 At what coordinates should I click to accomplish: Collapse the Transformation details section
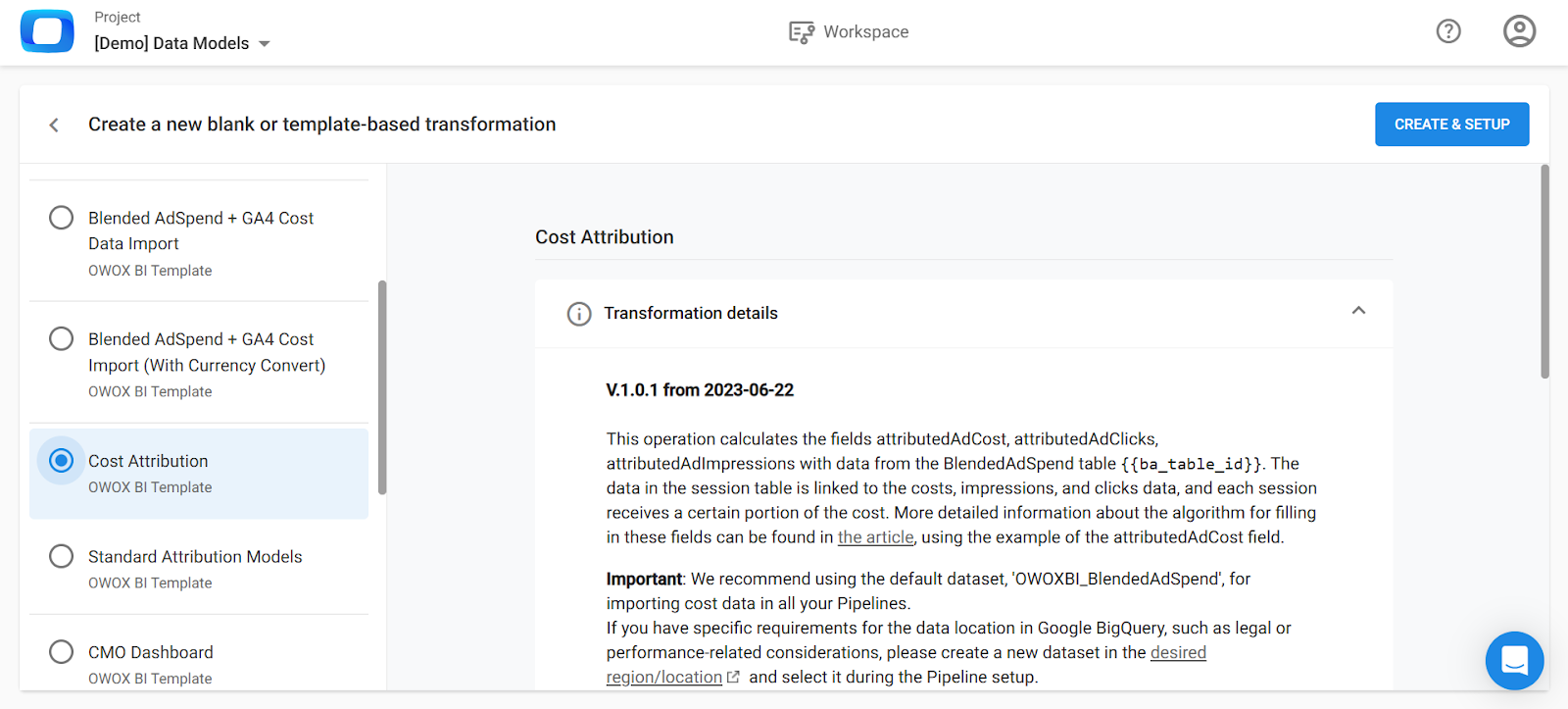[x=1358, y=311]
